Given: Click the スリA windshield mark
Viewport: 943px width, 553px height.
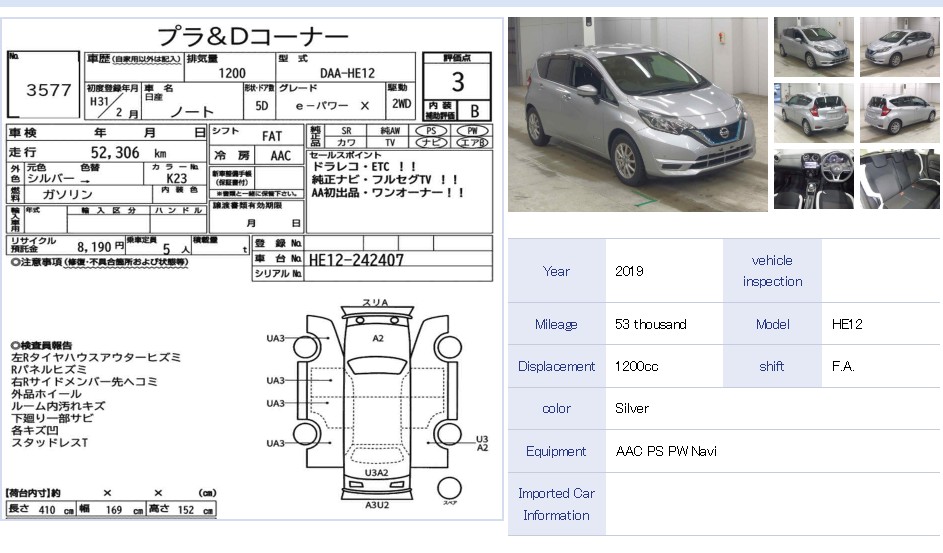Looking at the screenshot, I should point(375,302).
